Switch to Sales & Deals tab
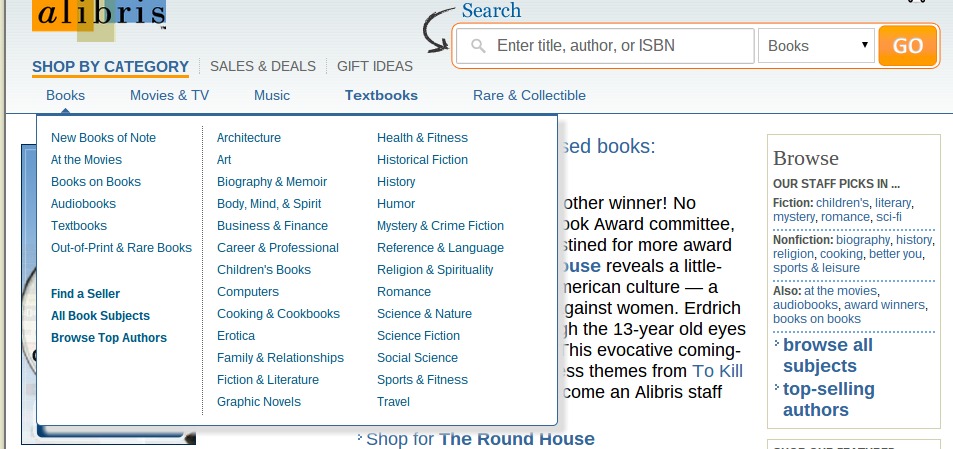This screenshot has width=953, height=449. click(262, 67)
